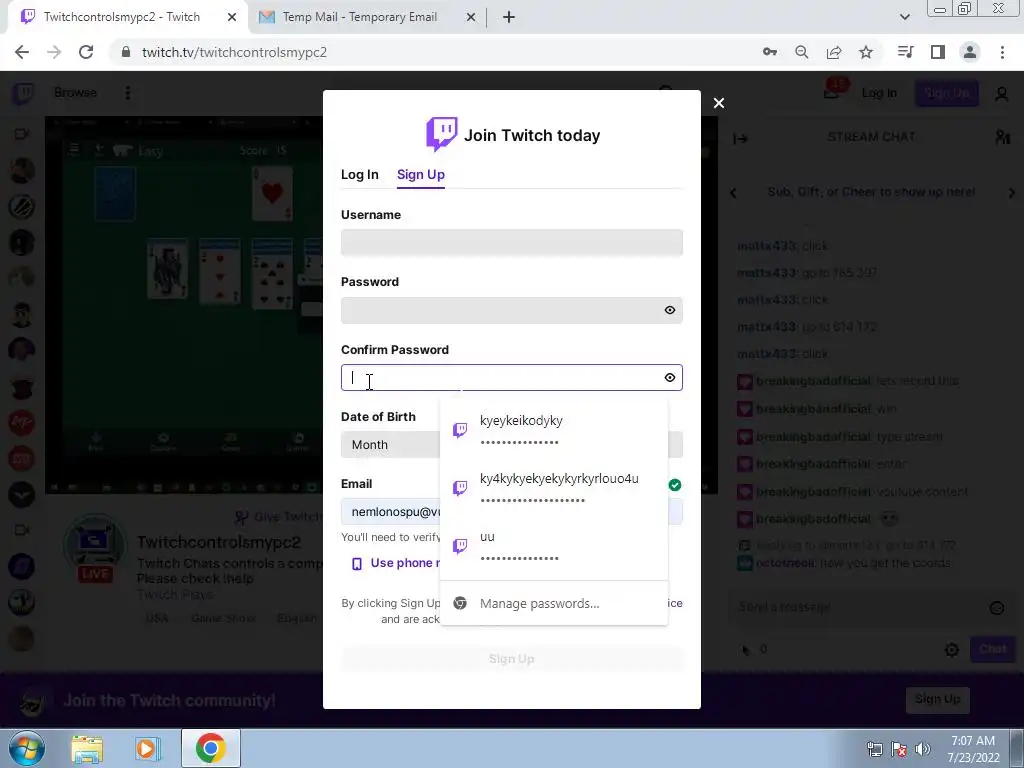
Task: Click the Chrome taskbar icon
Action: point(210,748)
